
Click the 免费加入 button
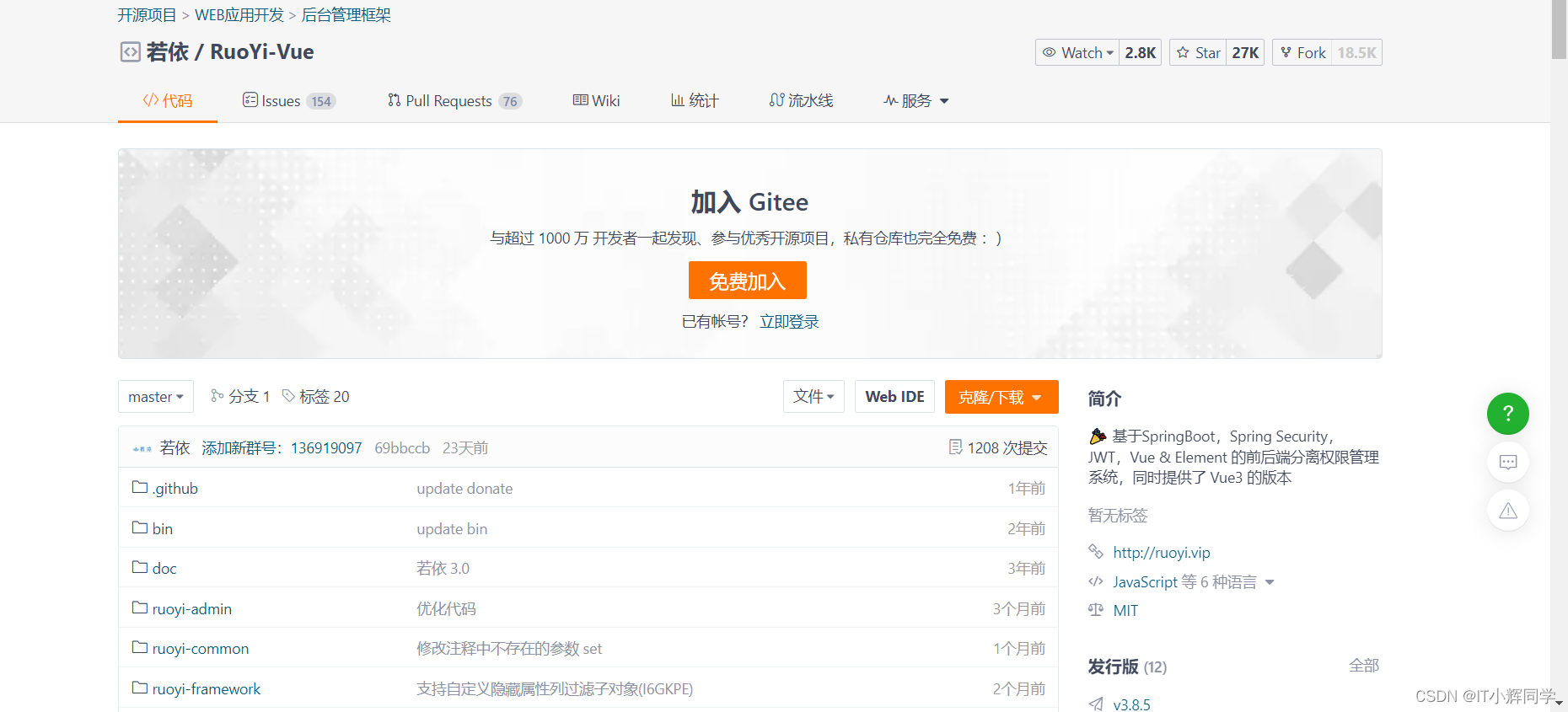coord(748,281)
